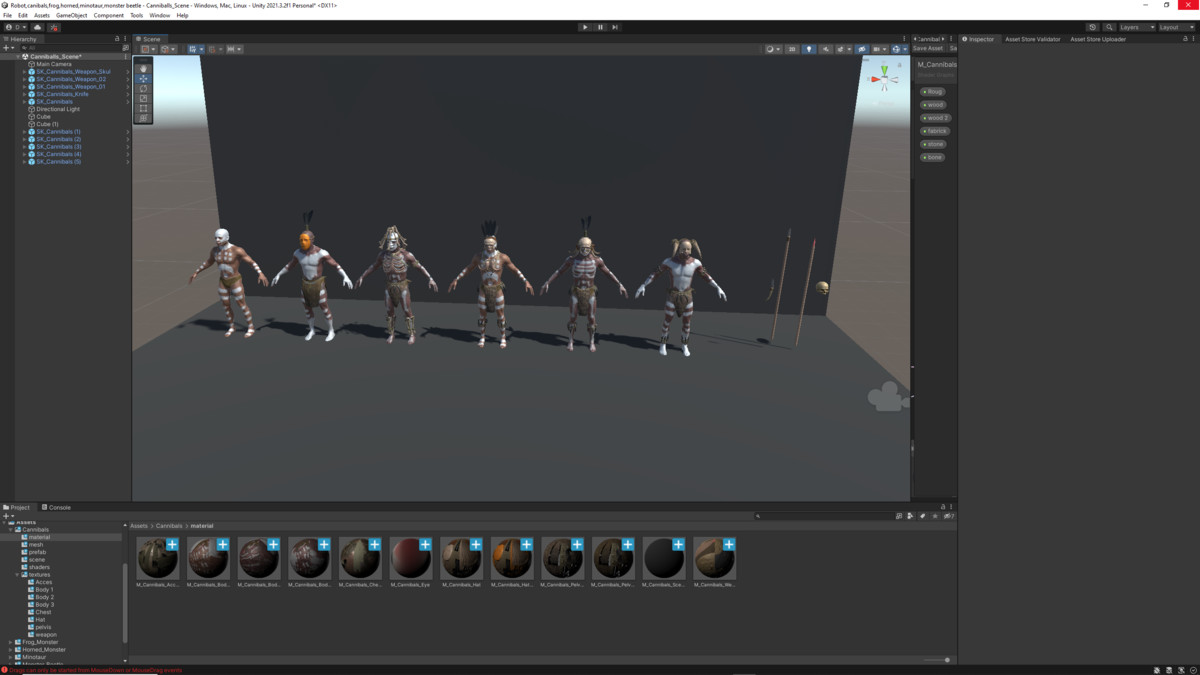Click the Play button
Screen dimensions: 1200x675
(x=585, y=27)
